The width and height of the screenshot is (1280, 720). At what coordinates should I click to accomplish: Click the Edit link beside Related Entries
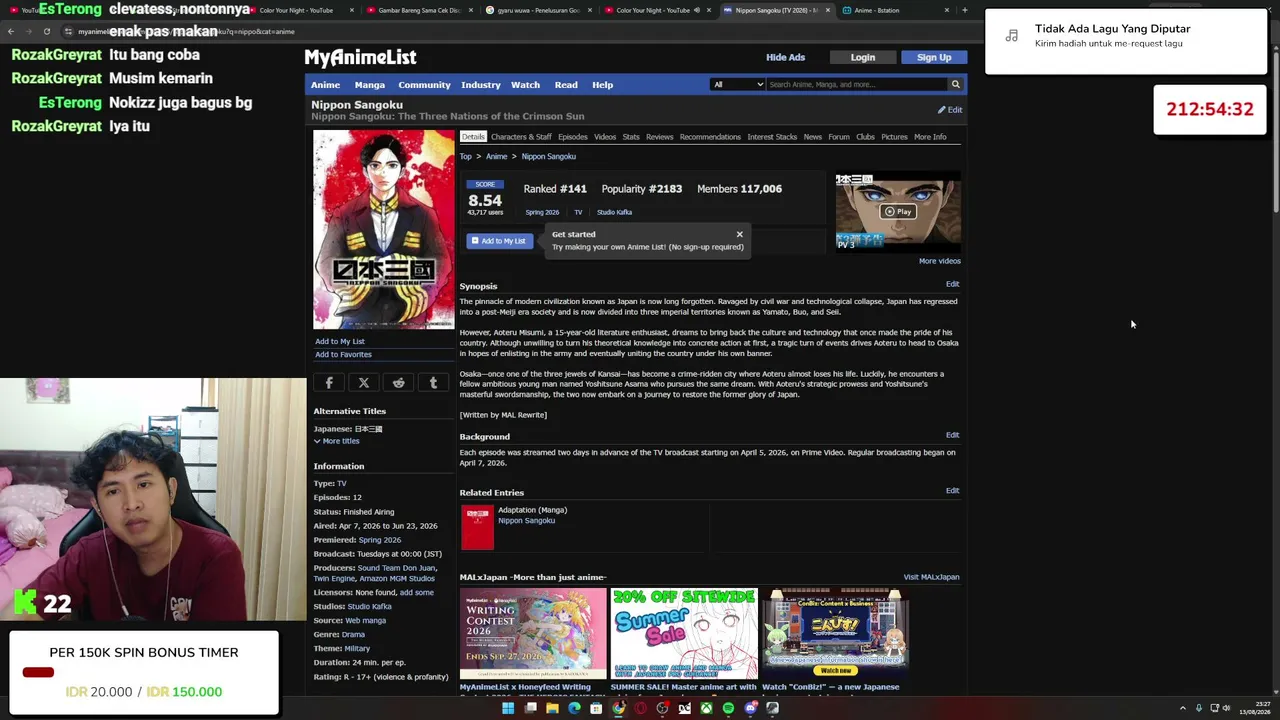tap(953, 491)
